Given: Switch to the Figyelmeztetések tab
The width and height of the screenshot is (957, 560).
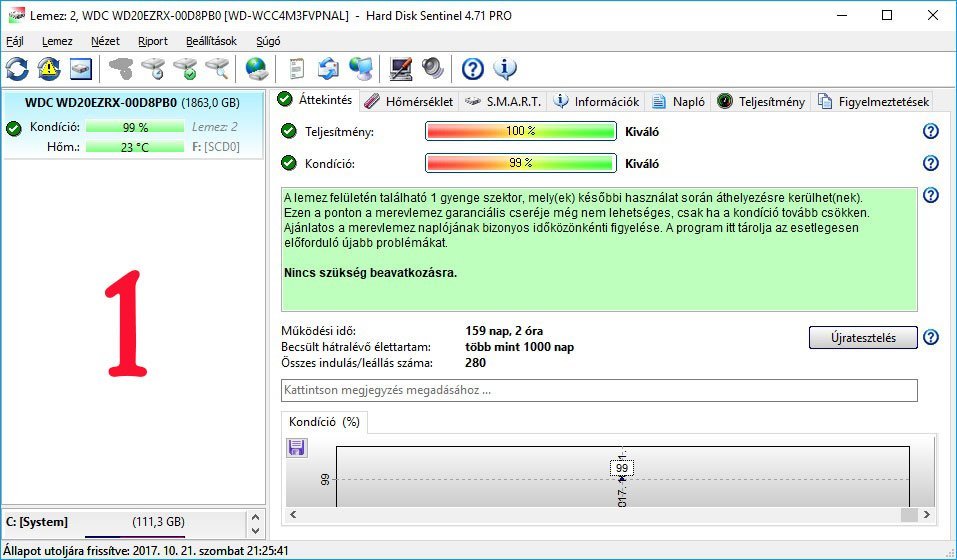Looking at the screenshot, I should point(873,102).
